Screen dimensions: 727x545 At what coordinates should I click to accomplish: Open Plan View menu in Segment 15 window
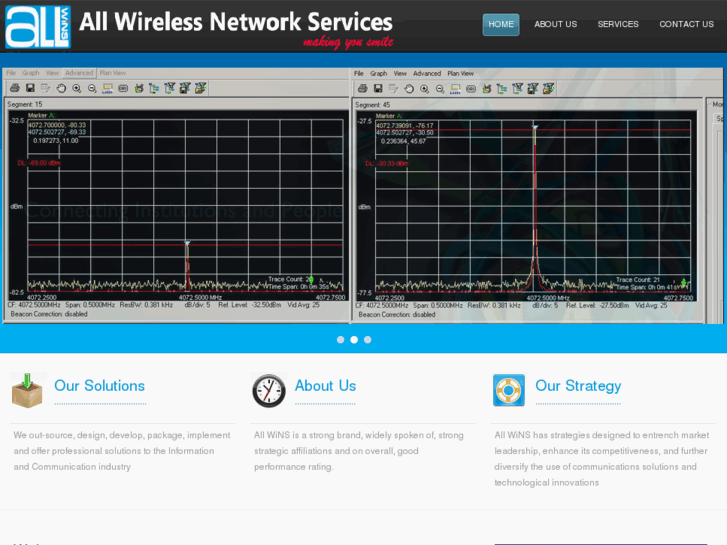click(x=113, y=73)
